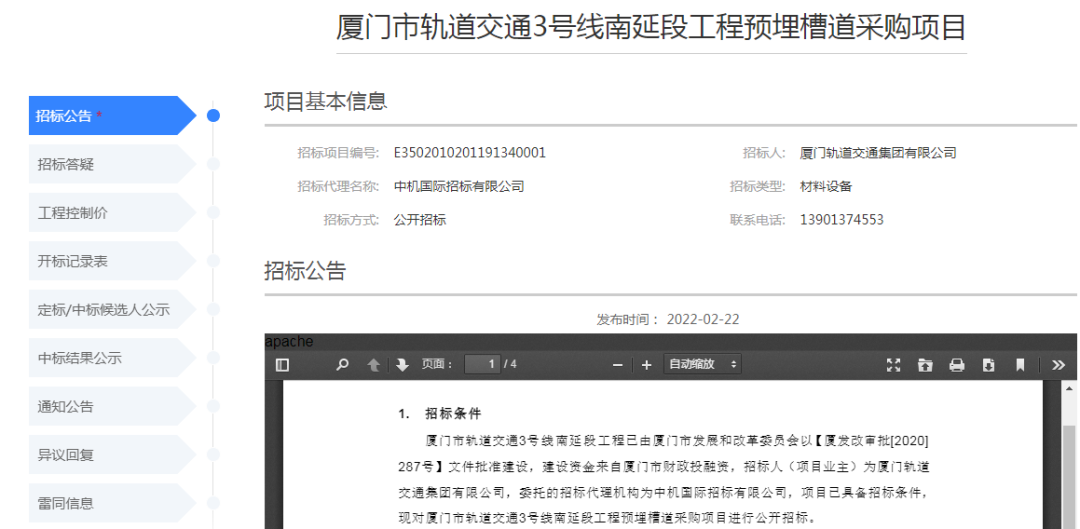Expand the PDF tools double-arrow menu
The height and width of the screenshot is (529, 1080).
coord(1058,365)
